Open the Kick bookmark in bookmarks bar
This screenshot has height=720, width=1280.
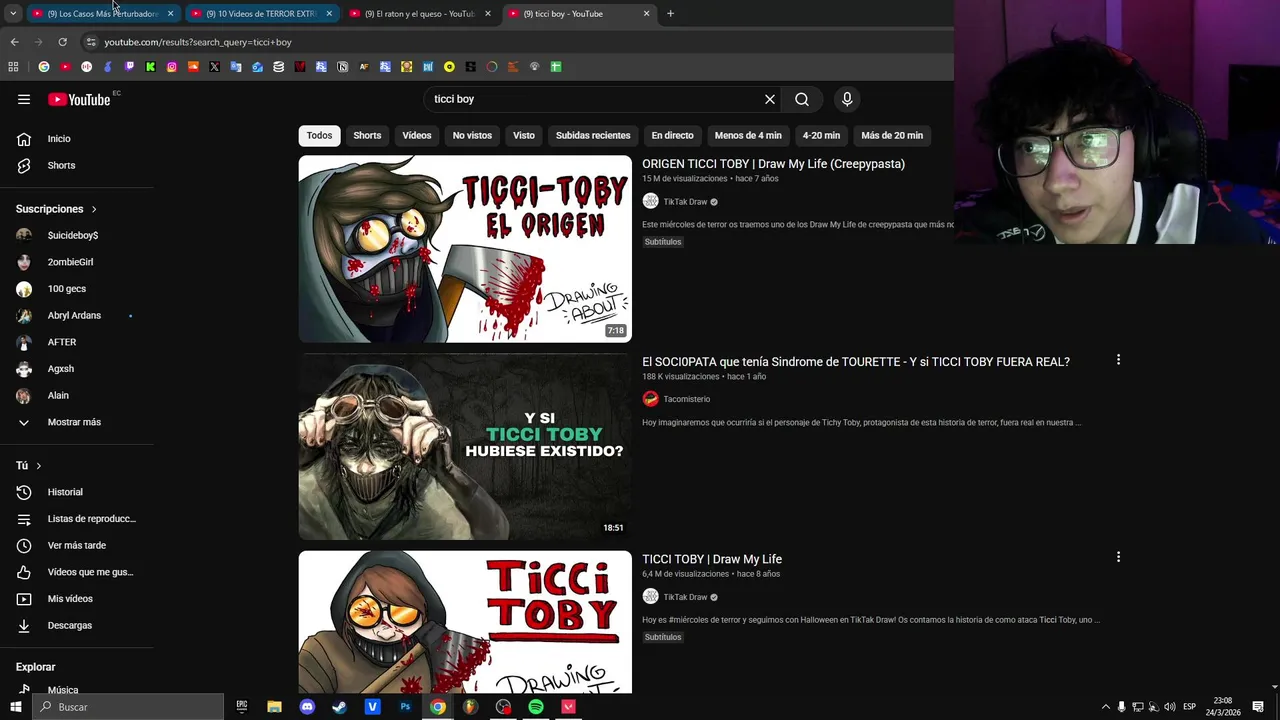[x=150, y=67]
